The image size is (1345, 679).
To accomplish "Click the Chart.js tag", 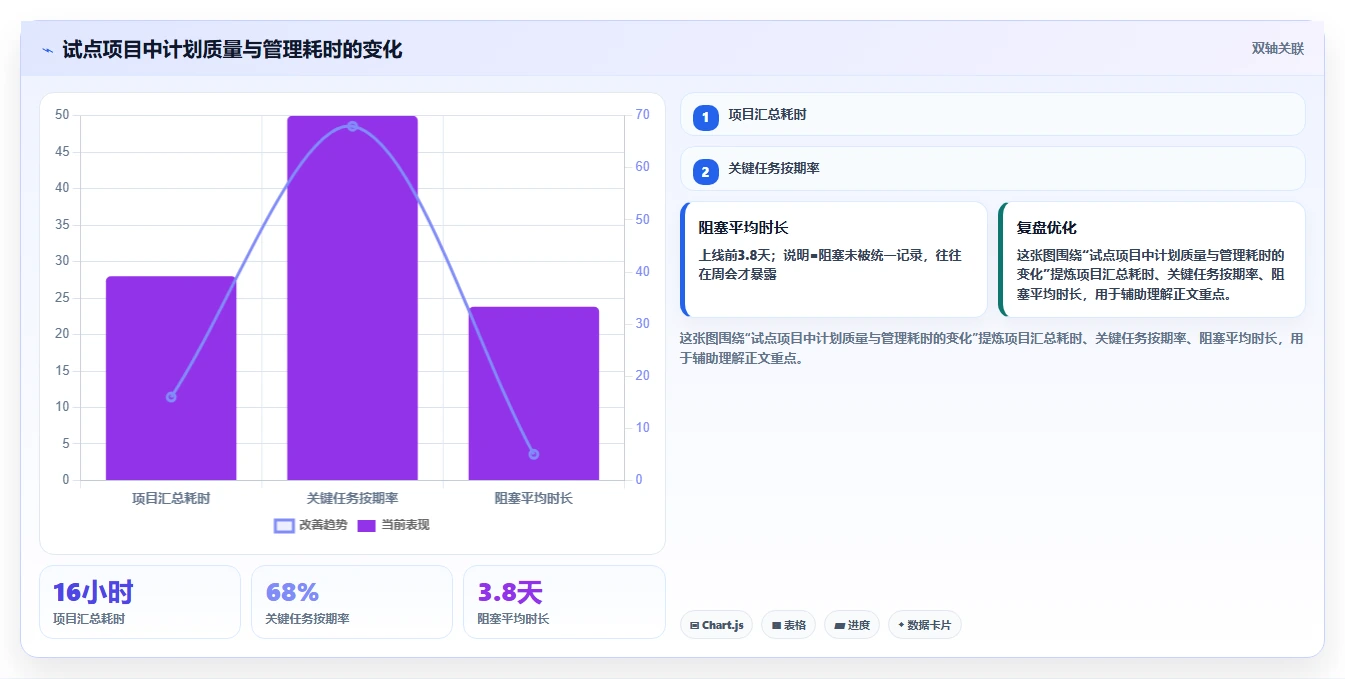I will click(x=716, y=625).
